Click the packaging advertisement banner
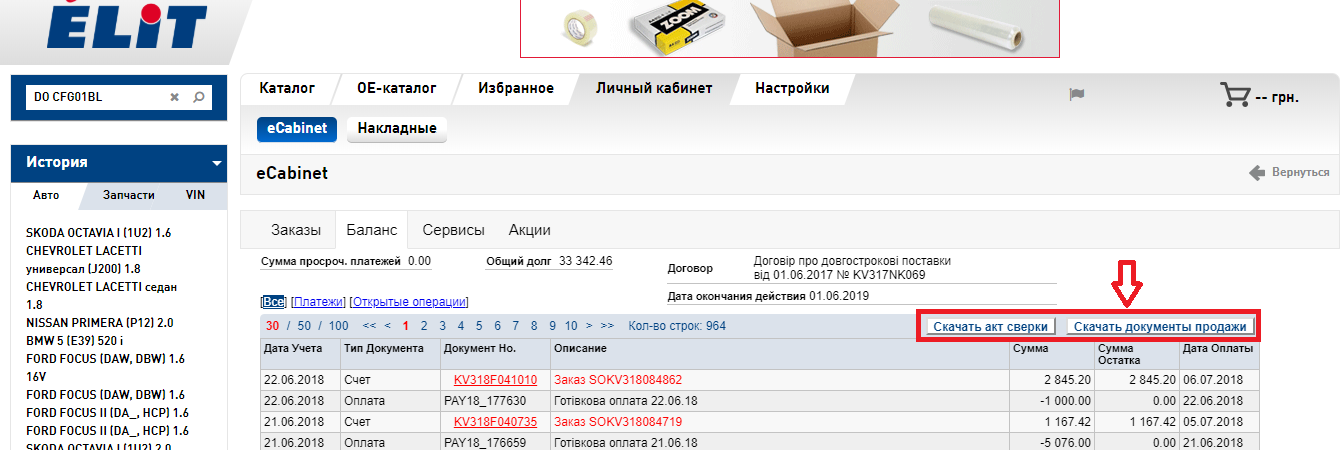Viewport: 1340px width, 450px height. click(789, 29)
